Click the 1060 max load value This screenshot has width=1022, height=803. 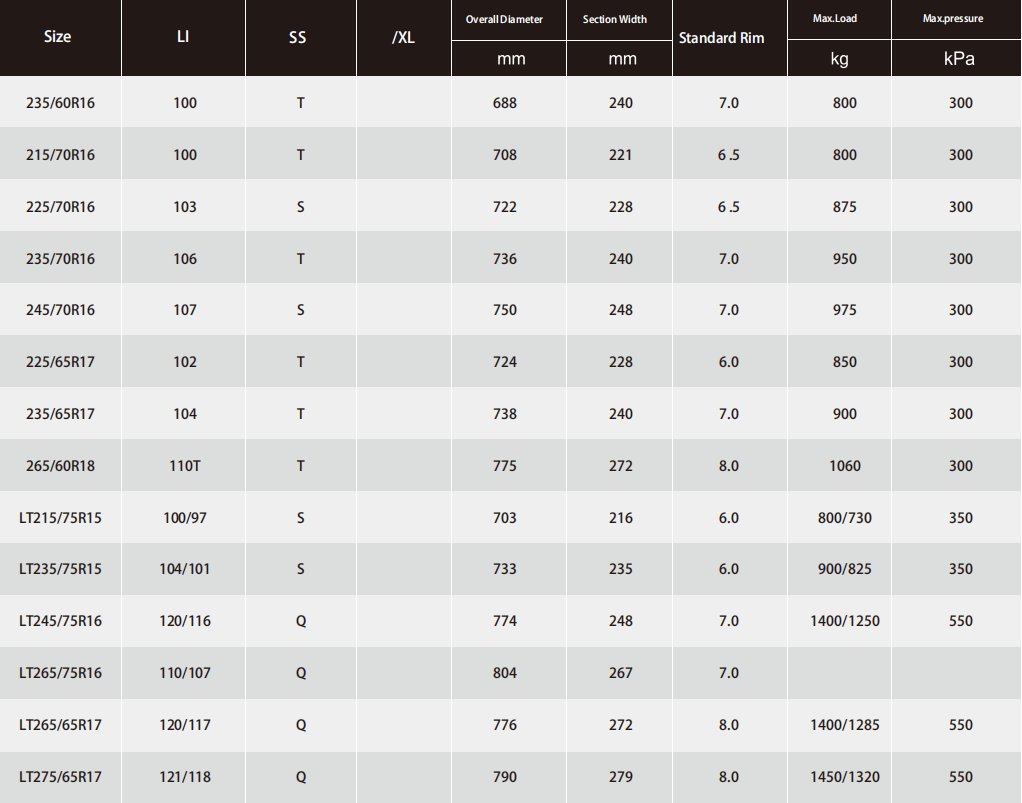pyautogui.click(x=844, y=466)
